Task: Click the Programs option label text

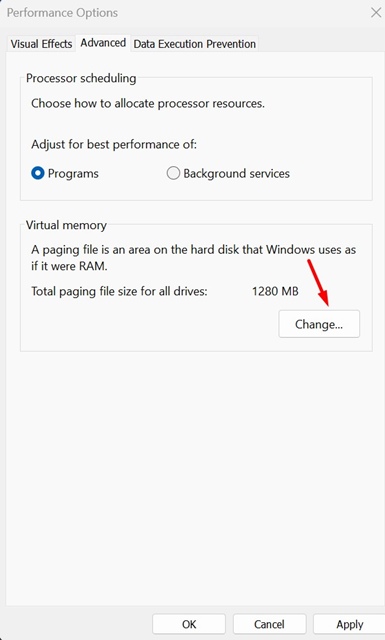Action: (73, 173)
